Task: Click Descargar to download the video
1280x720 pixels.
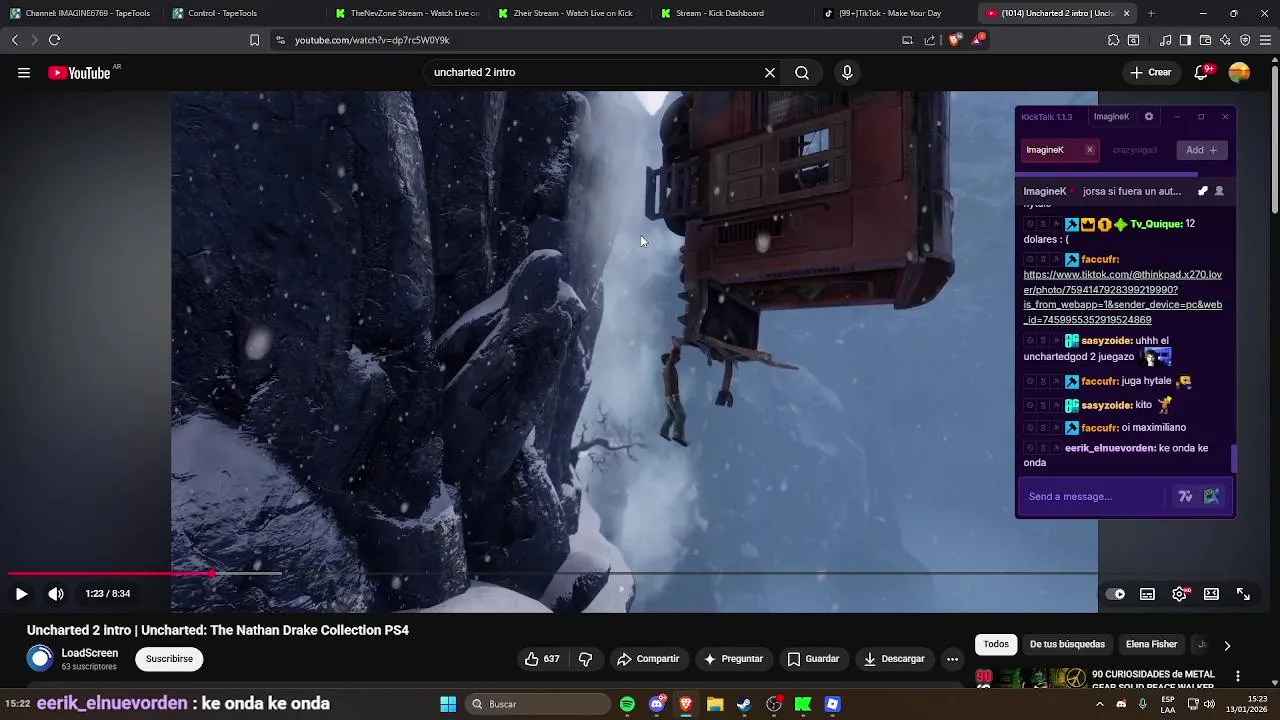Action: click(x=894, y=659)
